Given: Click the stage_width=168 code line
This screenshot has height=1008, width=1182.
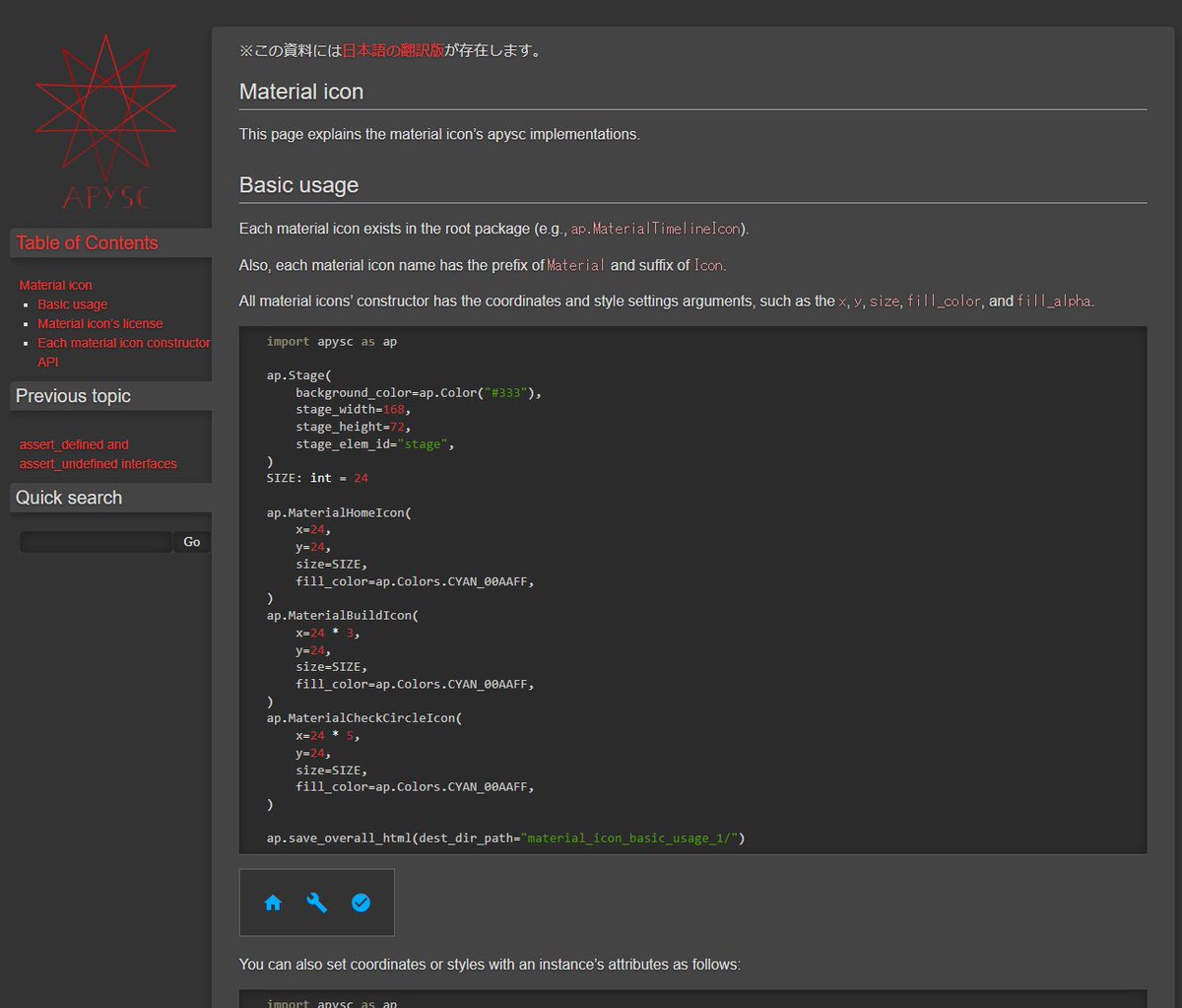Looking at the screenshot, I should [353, 409].
